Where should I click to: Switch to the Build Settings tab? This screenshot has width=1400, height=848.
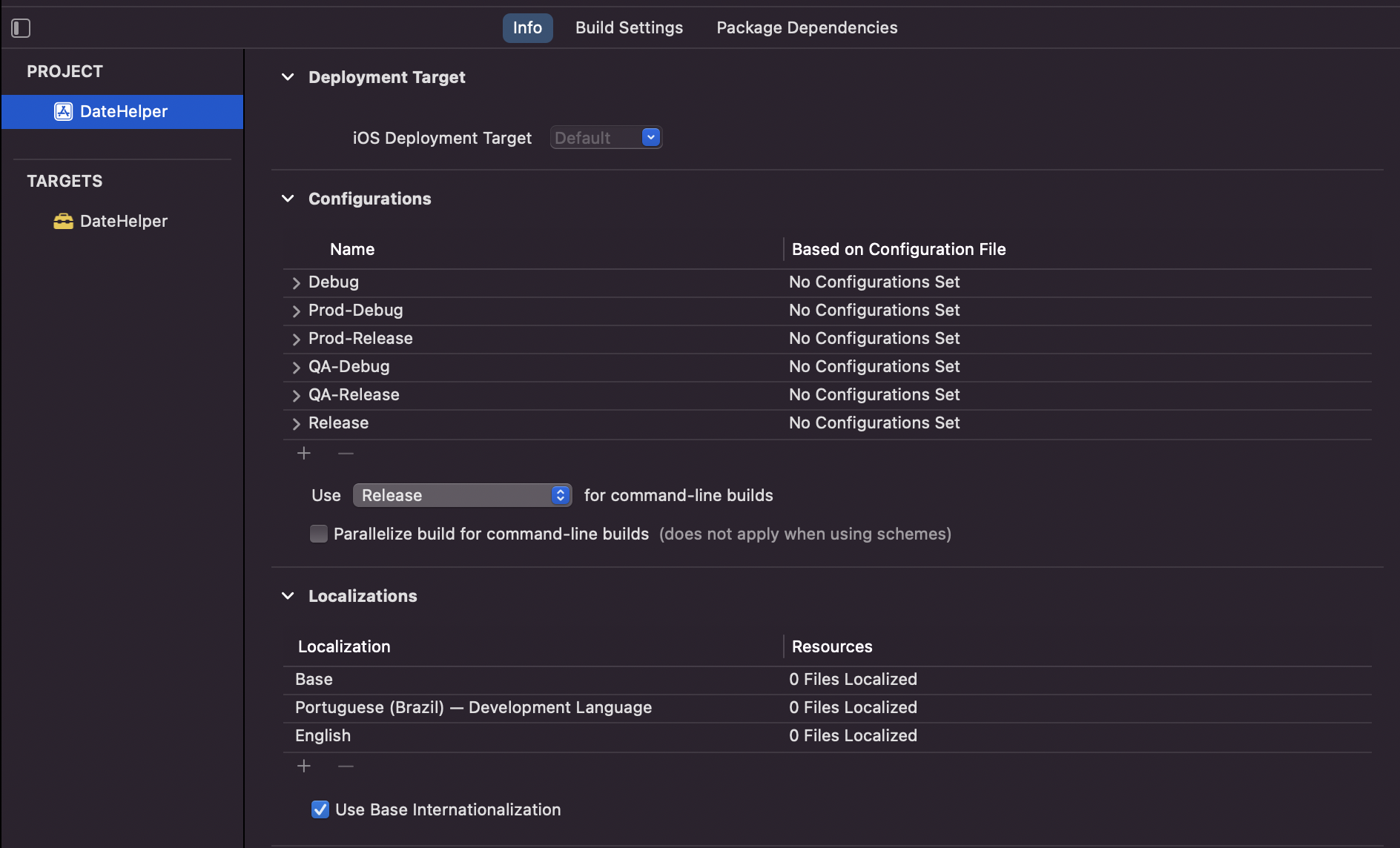629,27
